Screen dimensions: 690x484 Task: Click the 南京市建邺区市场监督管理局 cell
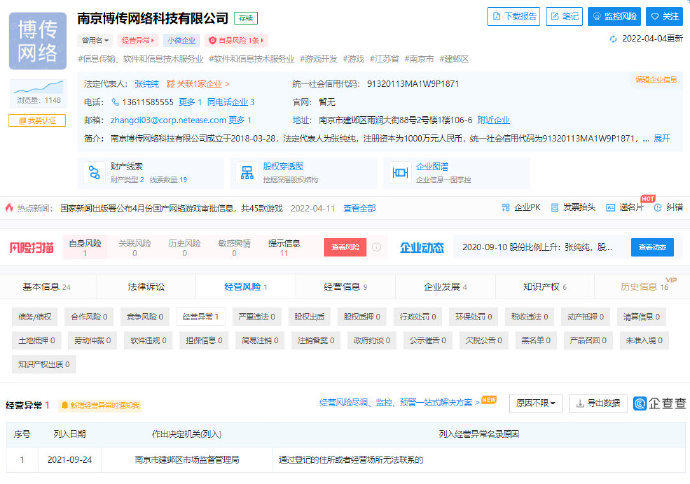pos(187,460)
